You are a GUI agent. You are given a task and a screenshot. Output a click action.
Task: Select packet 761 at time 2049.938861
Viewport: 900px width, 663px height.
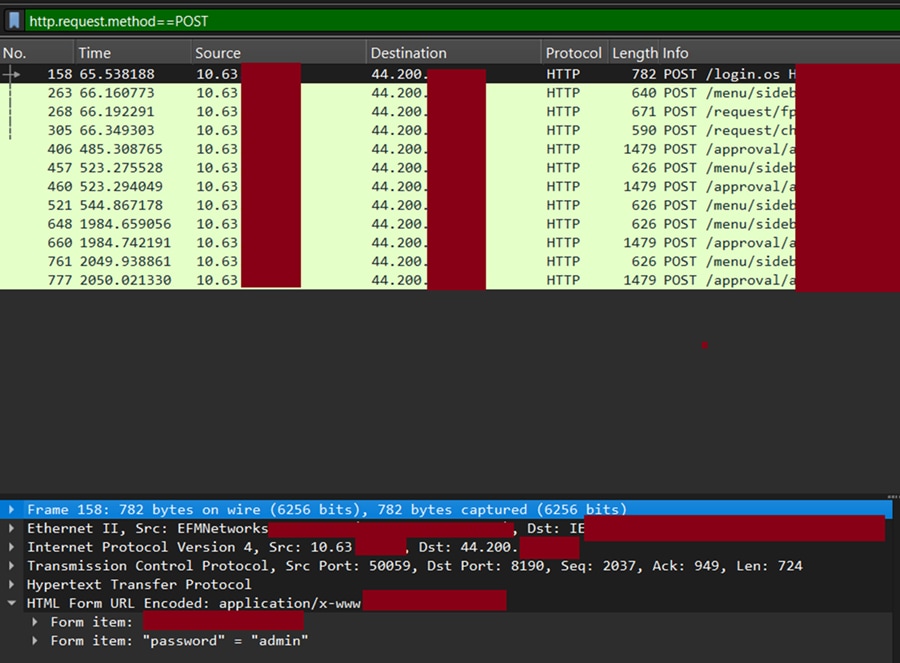[x=450, y=261]
